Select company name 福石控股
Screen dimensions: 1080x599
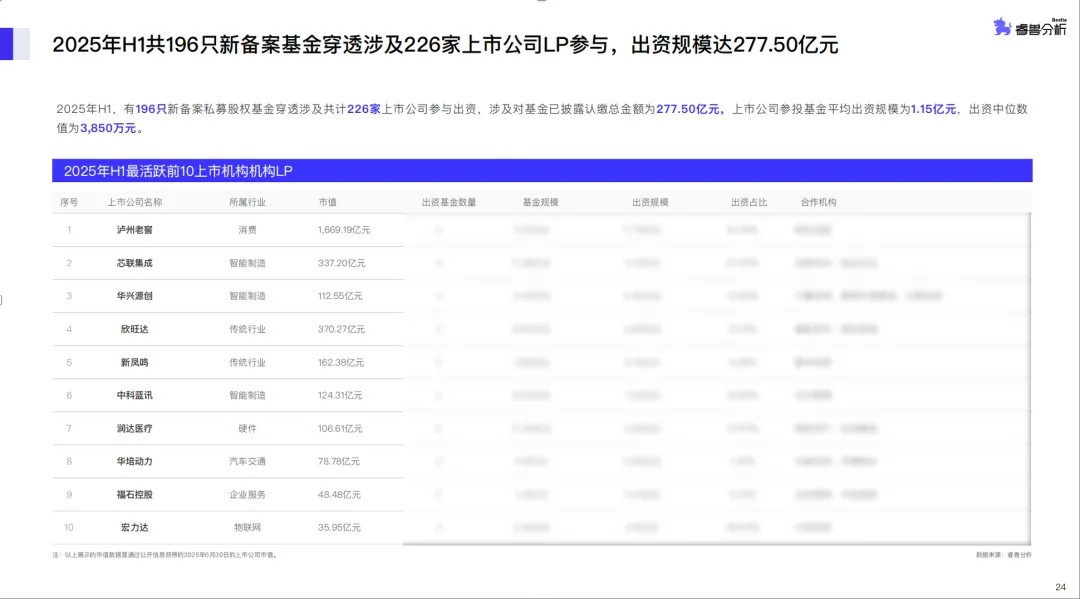(134, 494)
